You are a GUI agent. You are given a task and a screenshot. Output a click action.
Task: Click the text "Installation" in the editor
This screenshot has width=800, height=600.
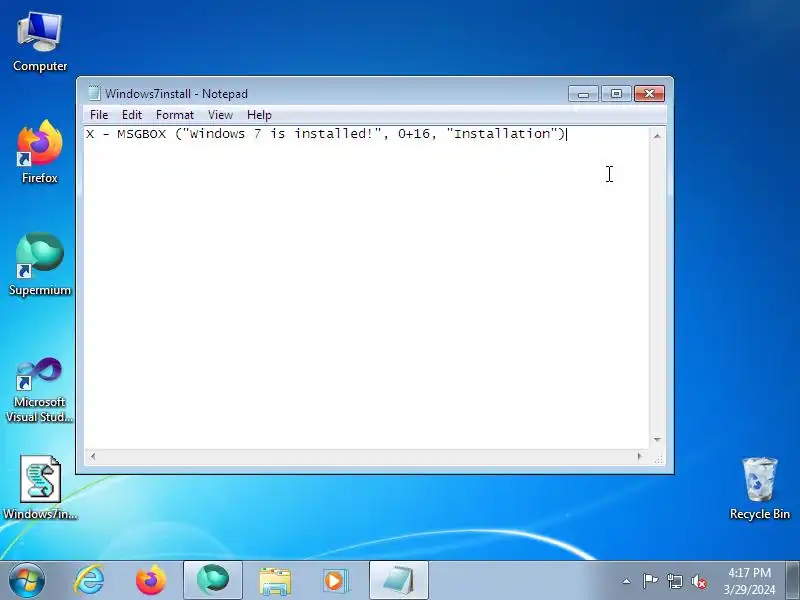point(502,134)
